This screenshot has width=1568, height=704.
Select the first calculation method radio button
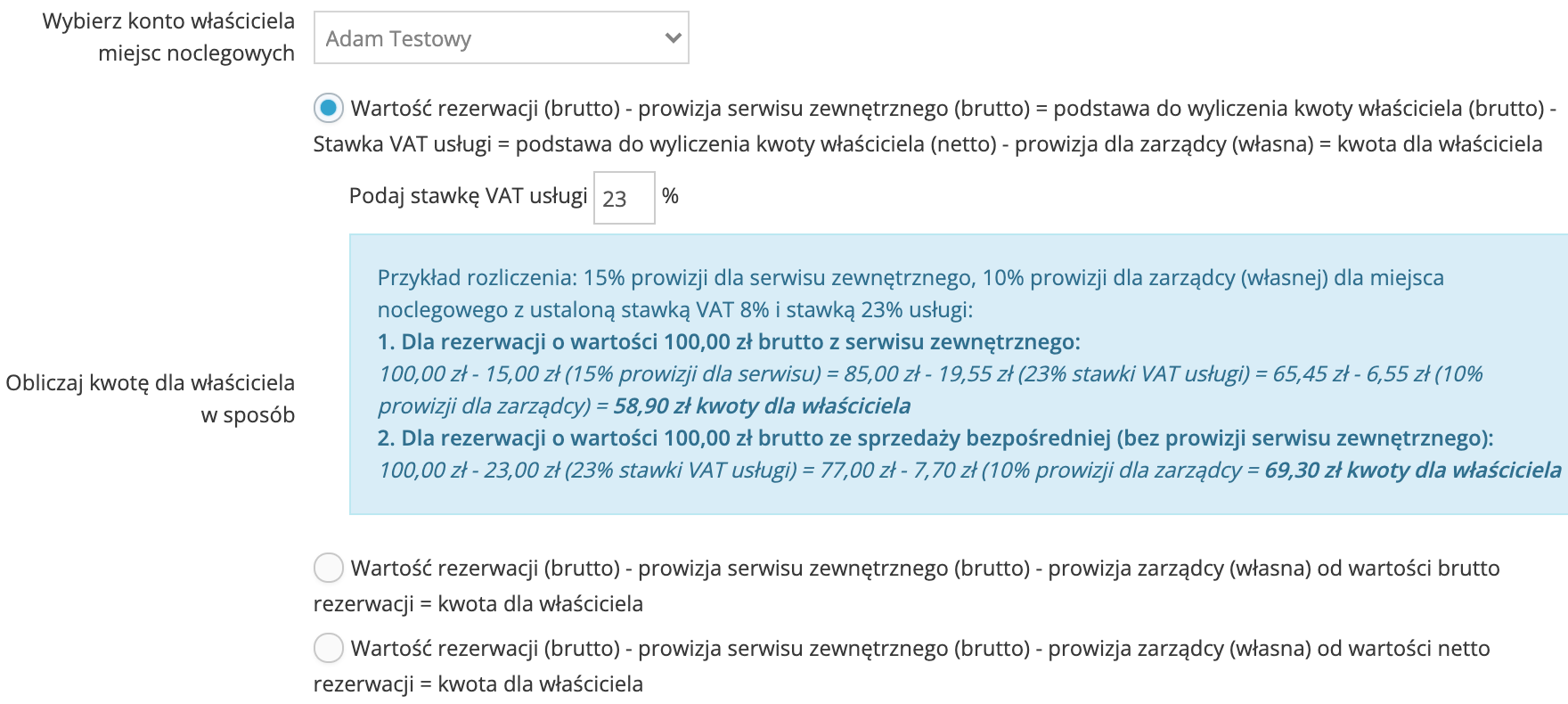click(329, 109)
